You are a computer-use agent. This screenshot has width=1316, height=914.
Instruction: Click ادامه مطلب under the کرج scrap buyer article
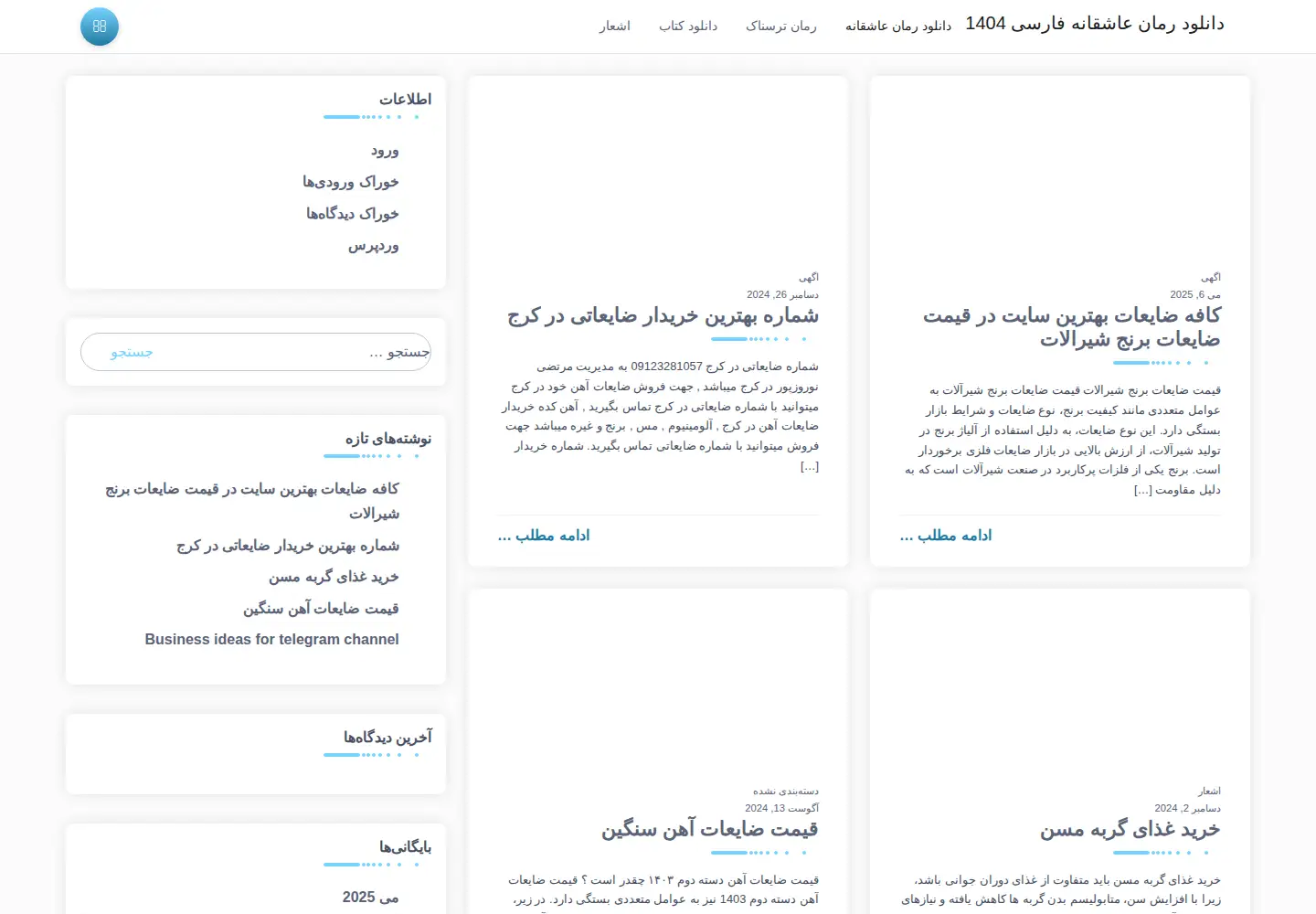pyautogui.click(x=544, y=536)
